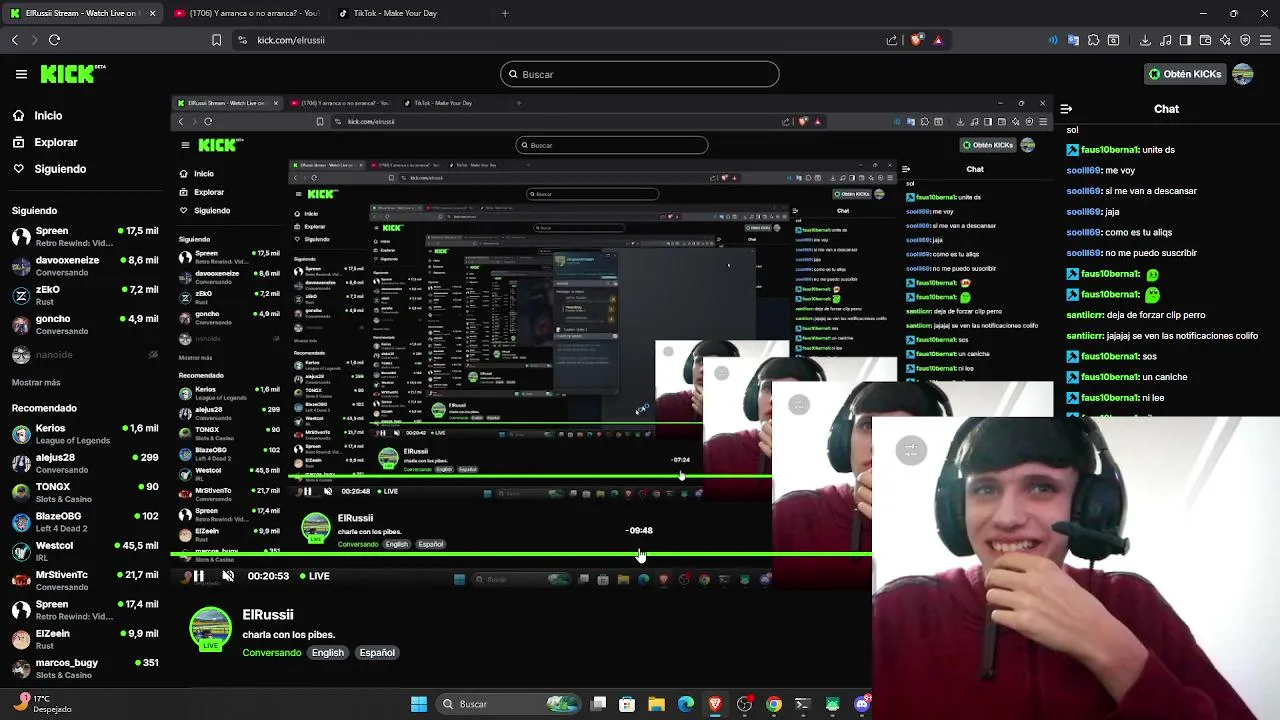
Task: Open goncho channel
Action: (85, 324)
